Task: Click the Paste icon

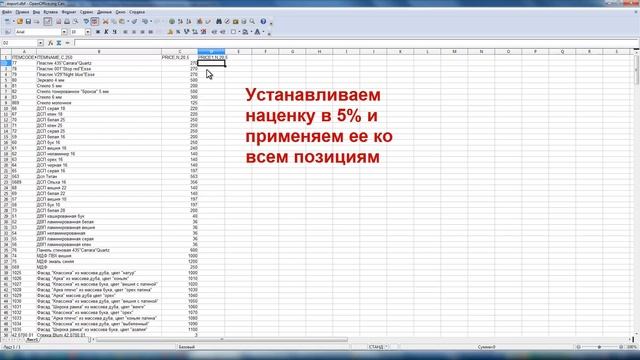Action: [122, 21]
